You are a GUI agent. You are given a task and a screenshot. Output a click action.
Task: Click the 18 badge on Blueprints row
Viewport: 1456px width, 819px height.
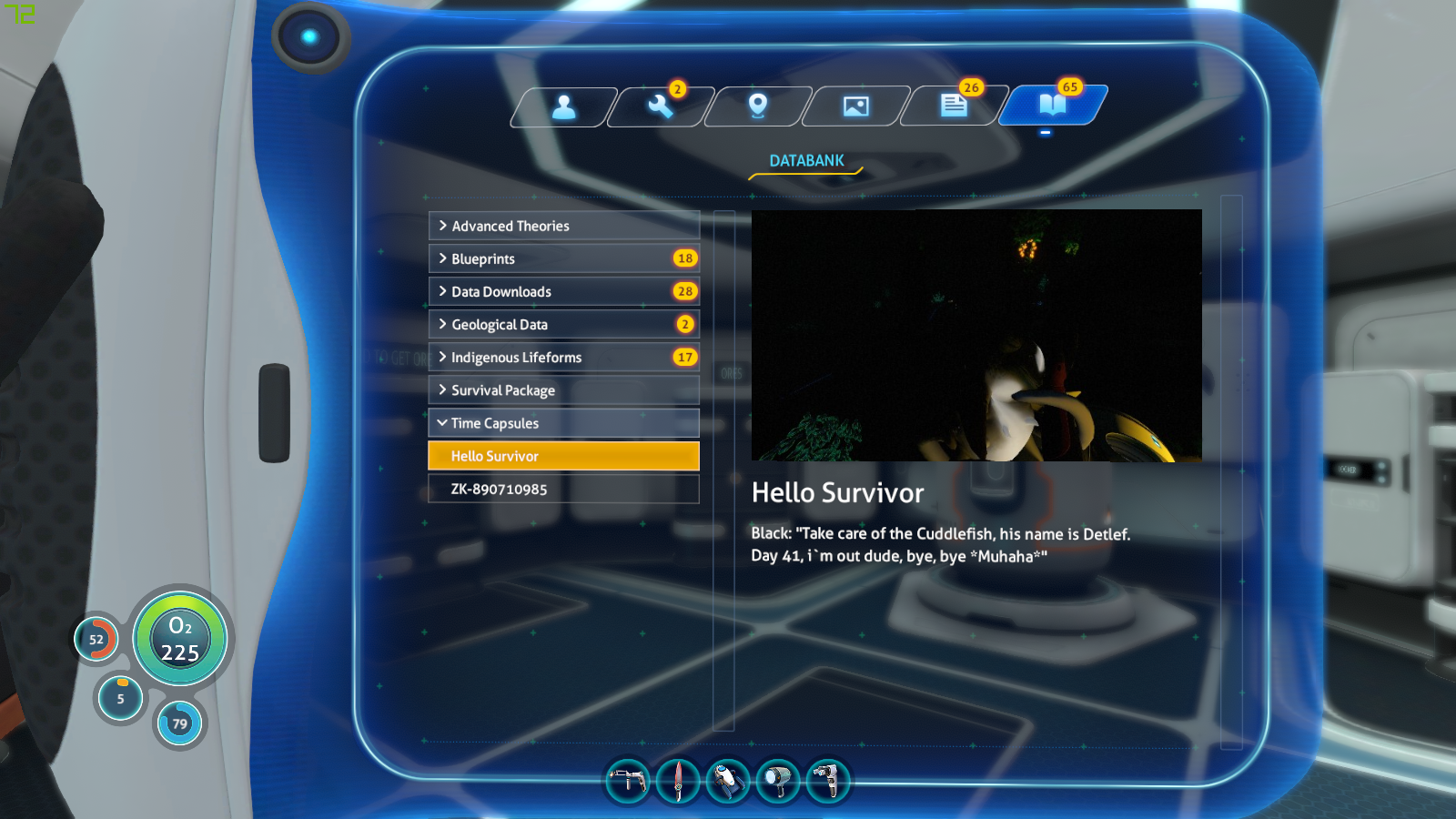point(685,258)
